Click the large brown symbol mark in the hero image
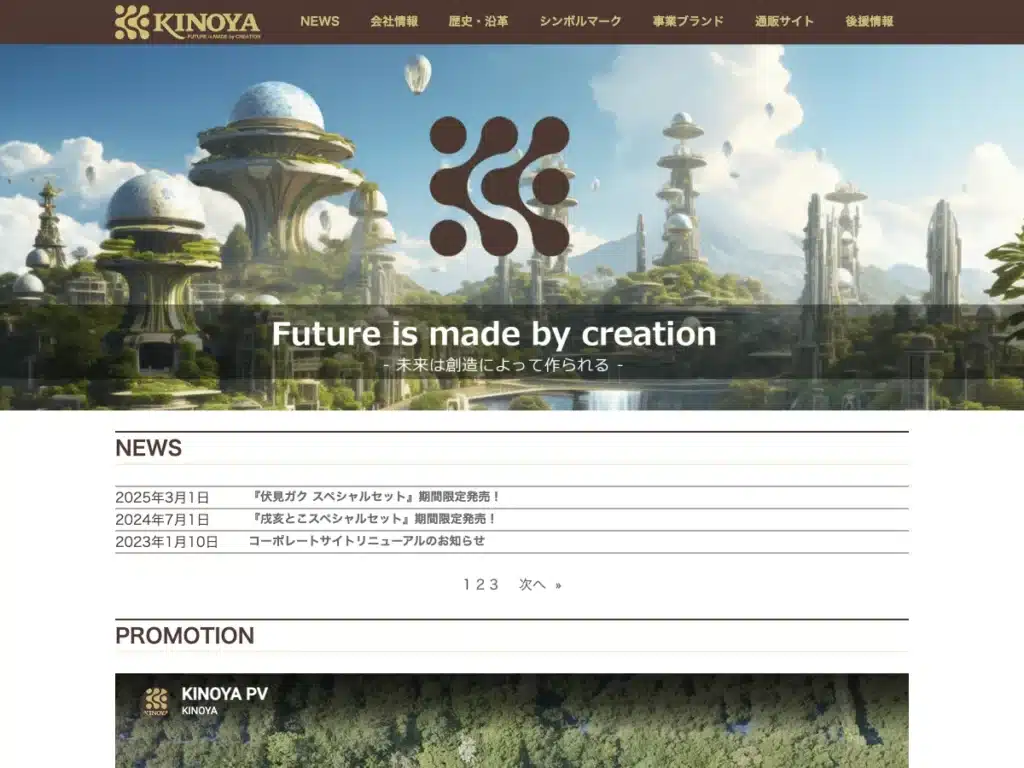Screen dimensions: 1024x768 pos(500,186)
